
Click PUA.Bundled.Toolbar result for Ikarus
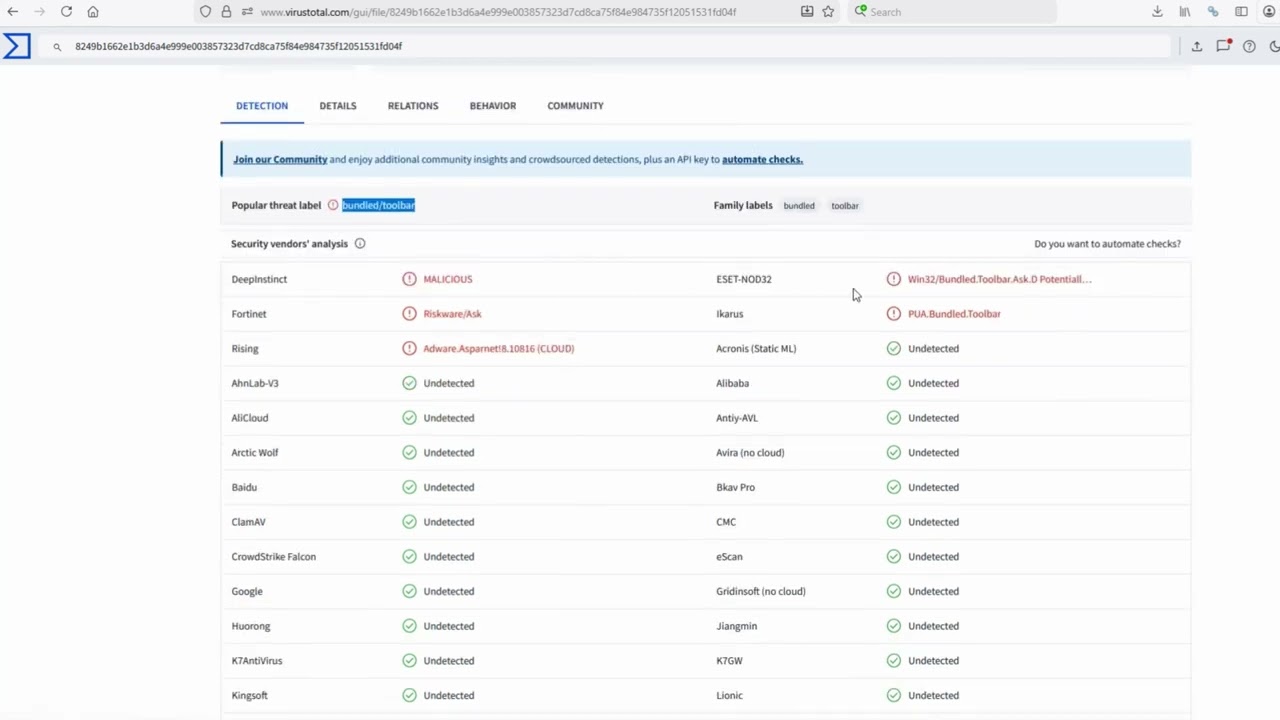954,314
